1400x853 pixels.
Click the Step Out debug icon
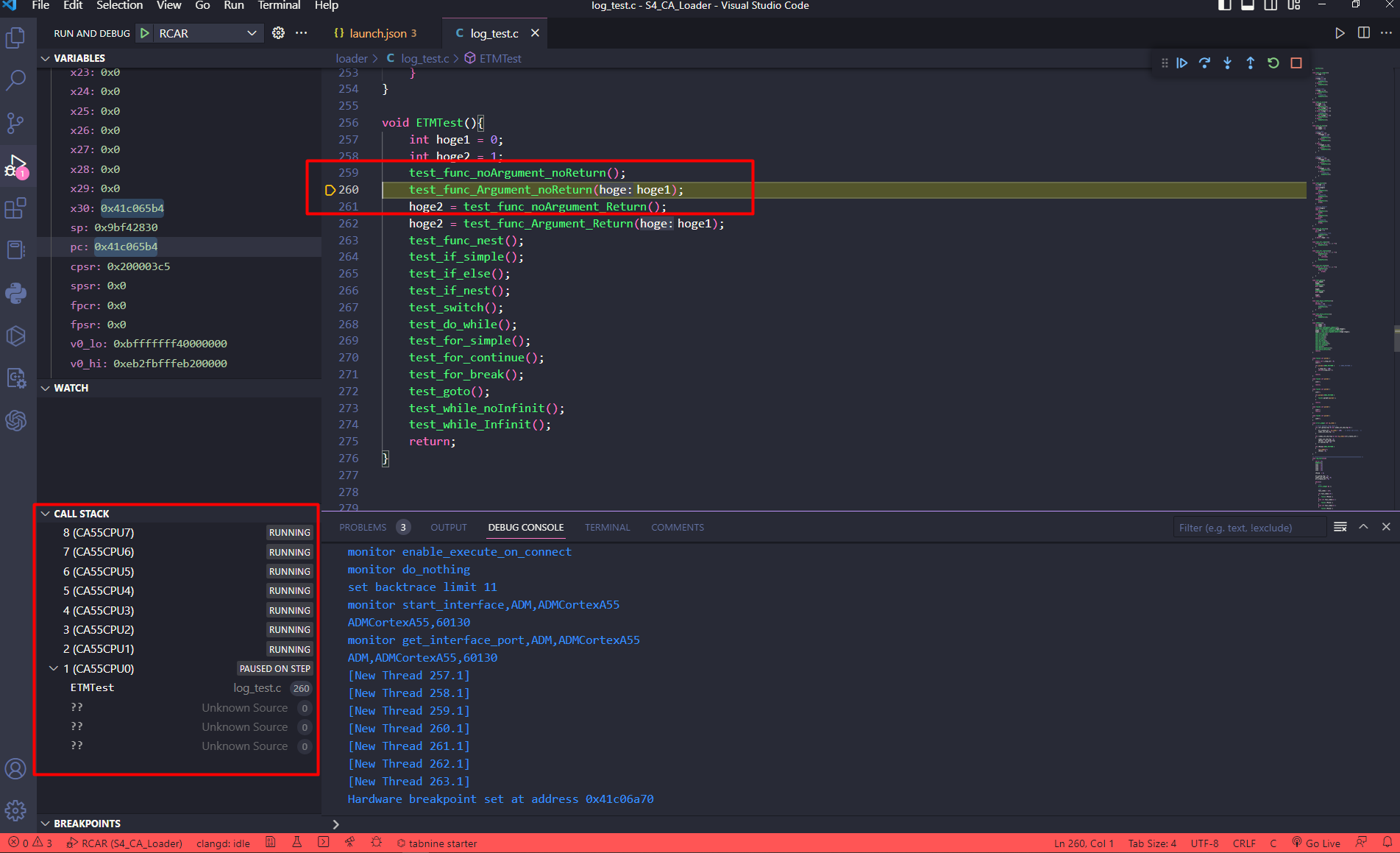pyautogui.click(x=1250, y=63)
